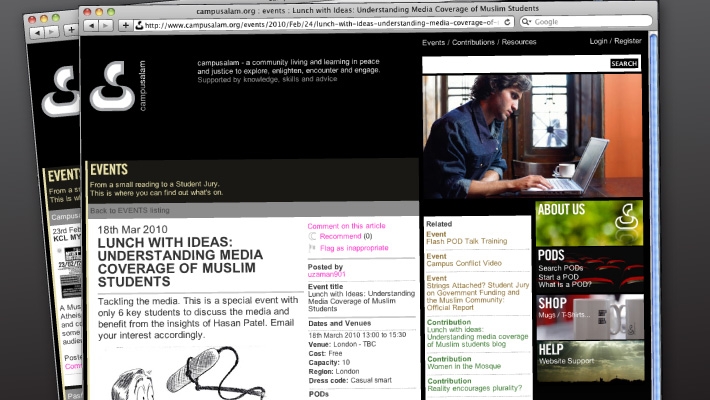Click the Reload icon in address bar
The width and height of the screenshot is (710, 400).
click(x=507, y=22)
